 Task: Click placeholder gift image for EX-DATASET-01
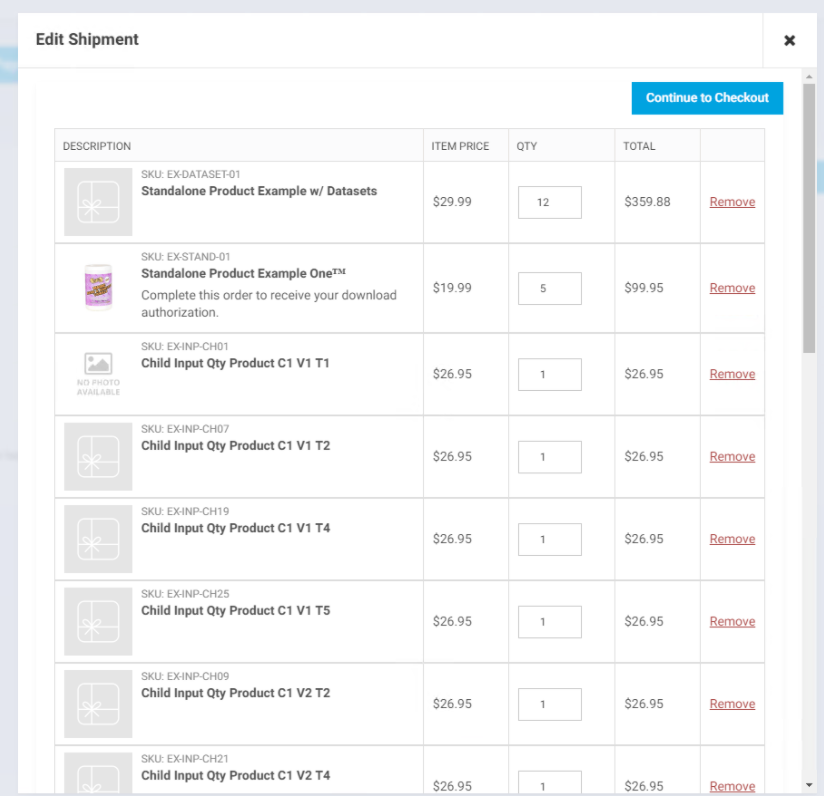click(x=98, y=202)
